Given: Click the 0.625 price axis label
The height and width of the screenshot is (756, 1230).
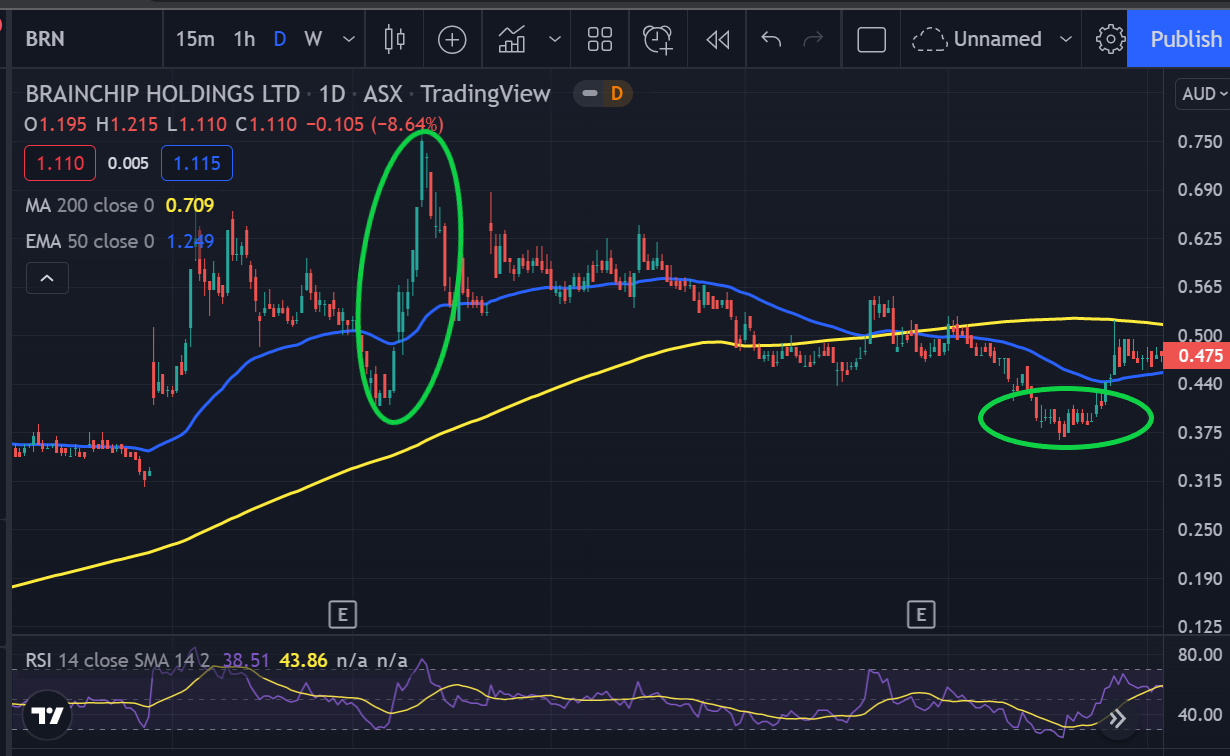Looking at the screenshot, I should [1201, 238].
